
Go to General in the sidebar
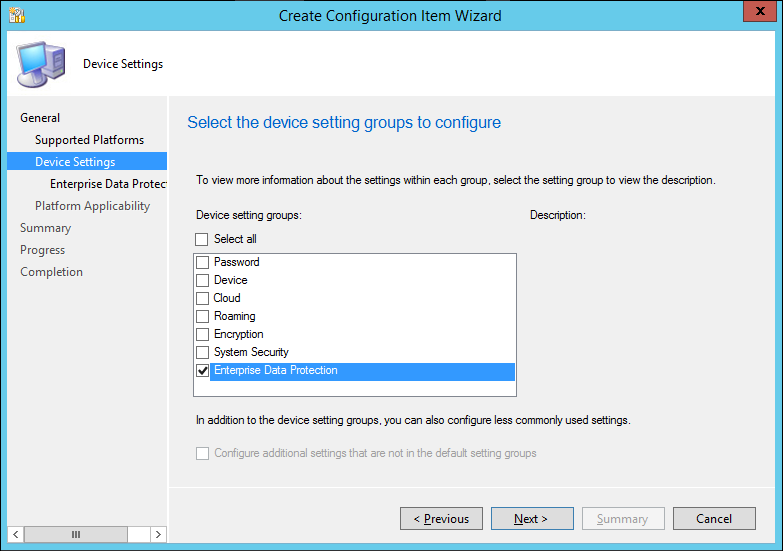40,118
